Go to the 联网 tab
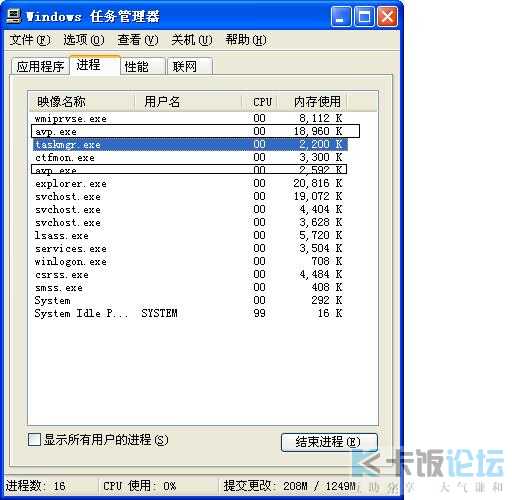512x500 pixels. pyautogui.click(x=190, y=66)
